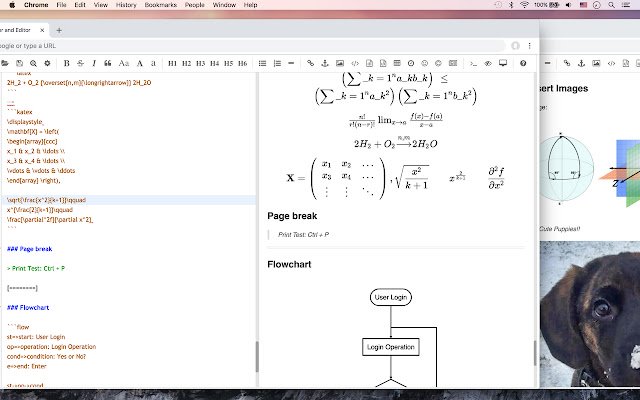The image size is (640, 400).
Task: Toggle bold formatting
Action: (66, 63)
